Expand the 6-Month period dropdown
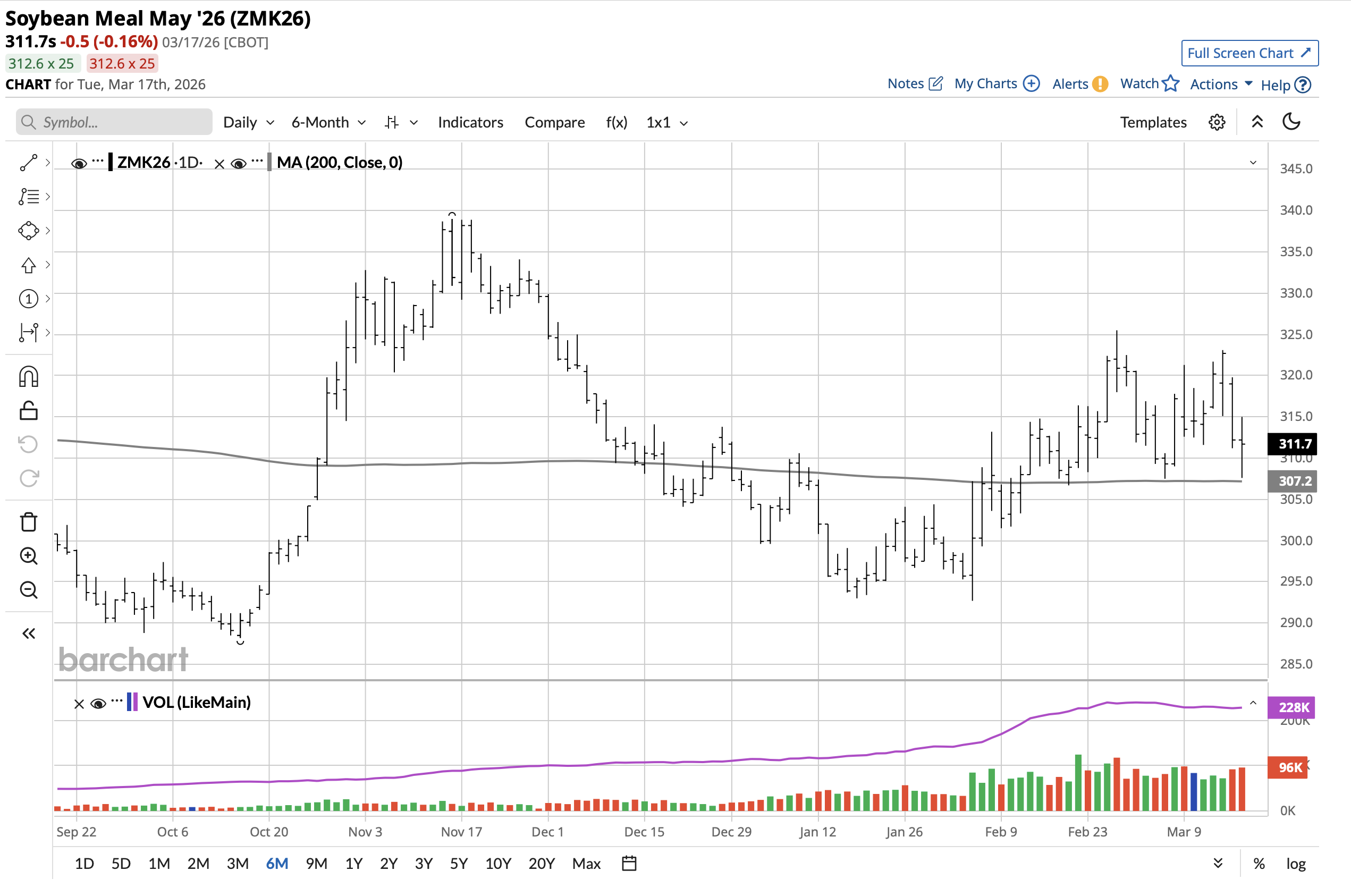The image size is (1351, 896). click(328, 122)
